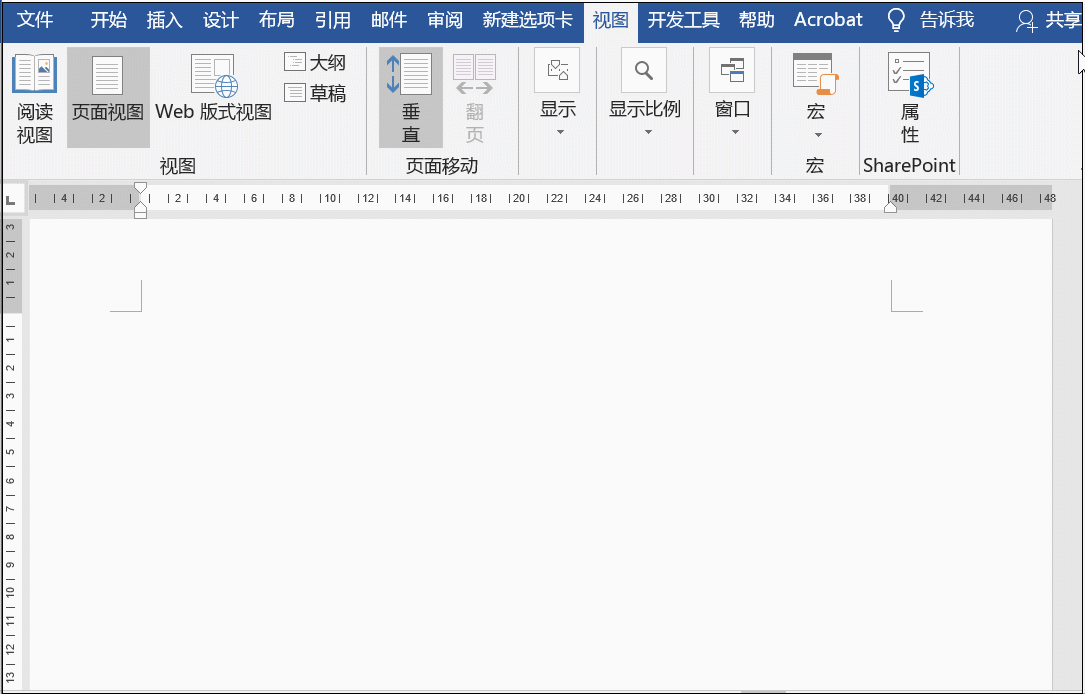Click the first-line indent marker on the ruler
This screenshot has height=694, width=1085.
[x=140, y=186]
